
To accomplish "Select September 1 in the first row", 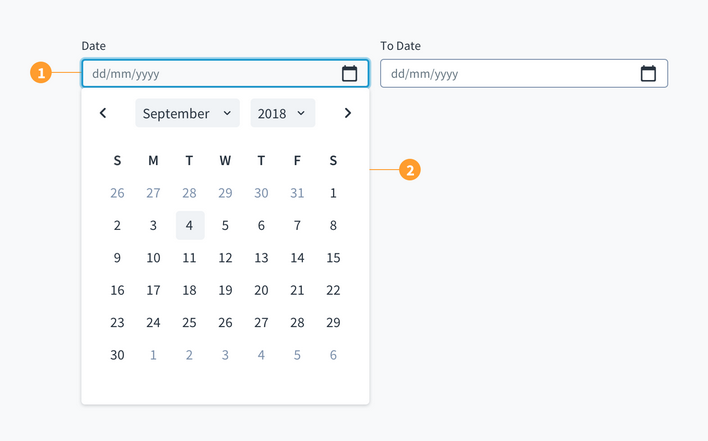I will tap(333, 193).
